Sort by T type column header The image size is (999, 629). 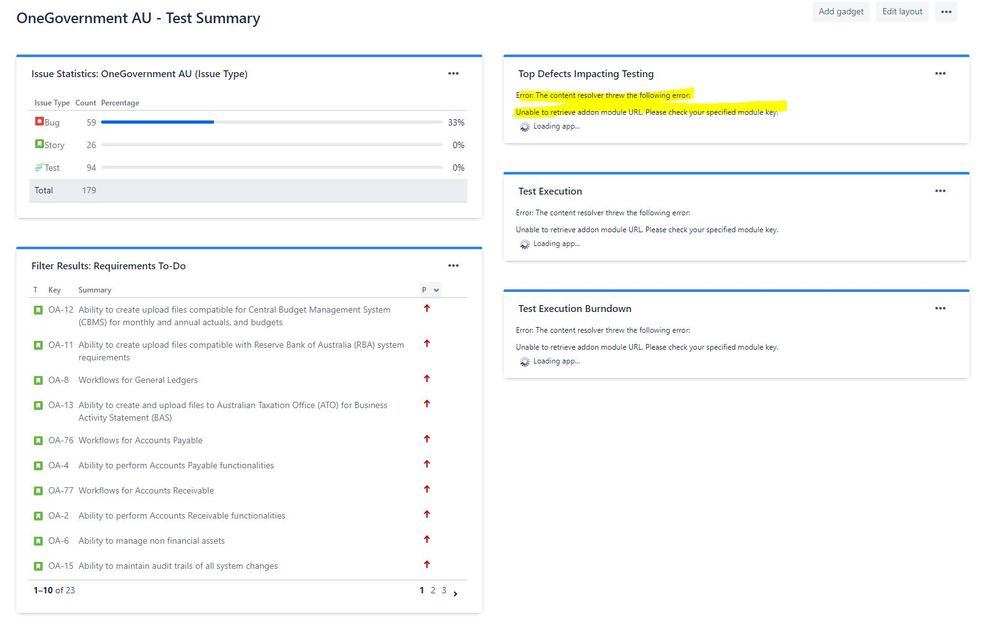pos(35,290)
